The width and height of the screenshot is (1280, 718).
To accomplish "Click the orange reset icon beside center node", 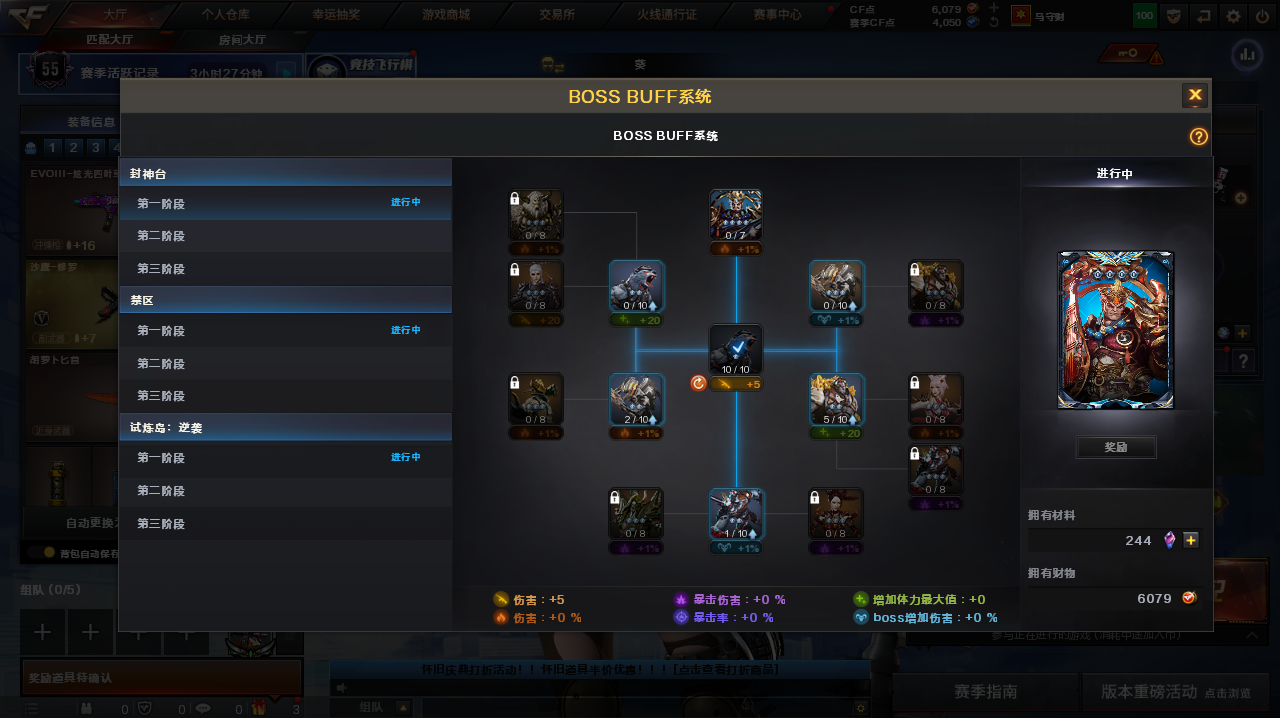I will [x=699, y=383].
